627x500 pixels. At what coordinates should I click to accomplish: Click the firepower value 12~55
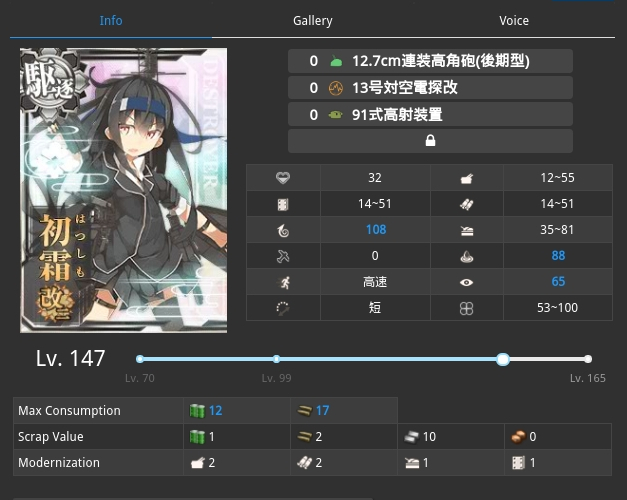click(x=557, y=178)
